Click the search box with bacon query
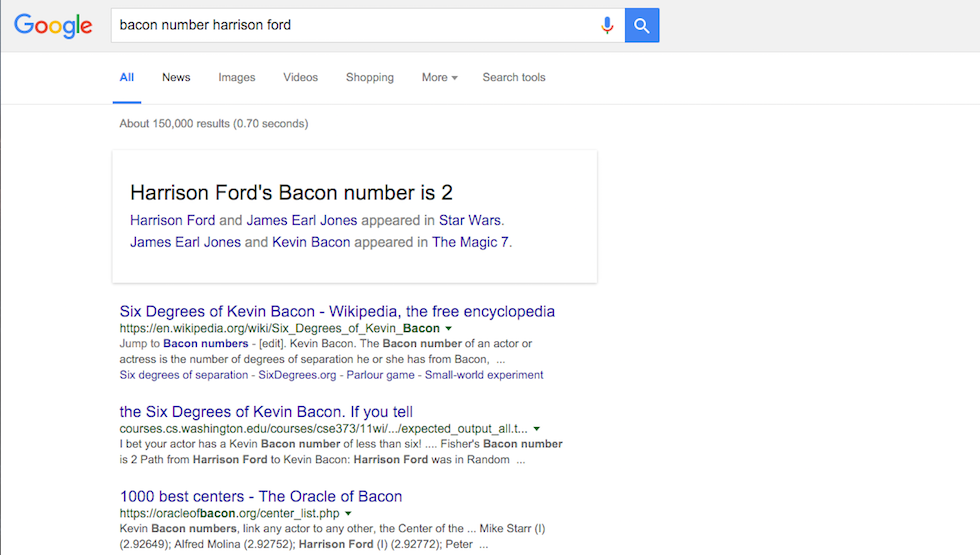This screenshot has width=980, height=555. [x=350, y=25]
